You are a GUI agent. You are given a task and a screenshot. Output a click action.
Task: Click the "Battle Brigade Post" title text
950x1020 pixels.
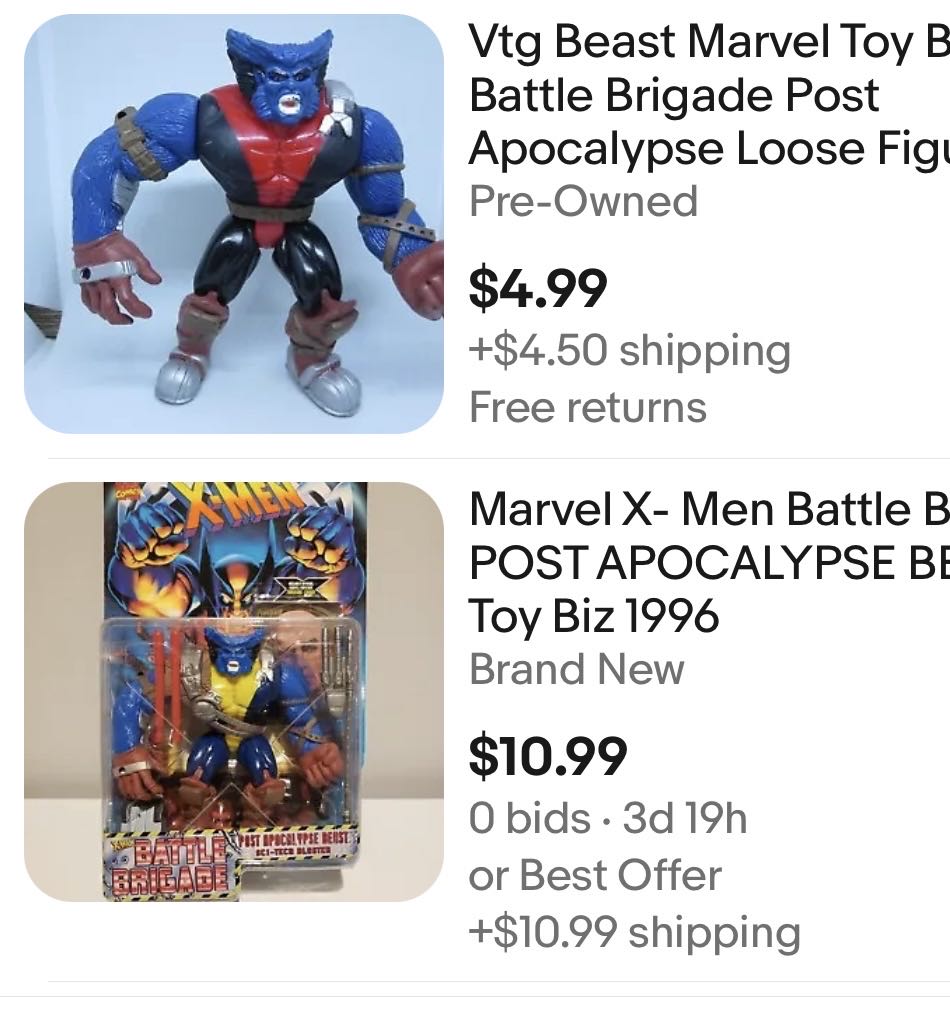pyautogui.click(x=674, y=96)
